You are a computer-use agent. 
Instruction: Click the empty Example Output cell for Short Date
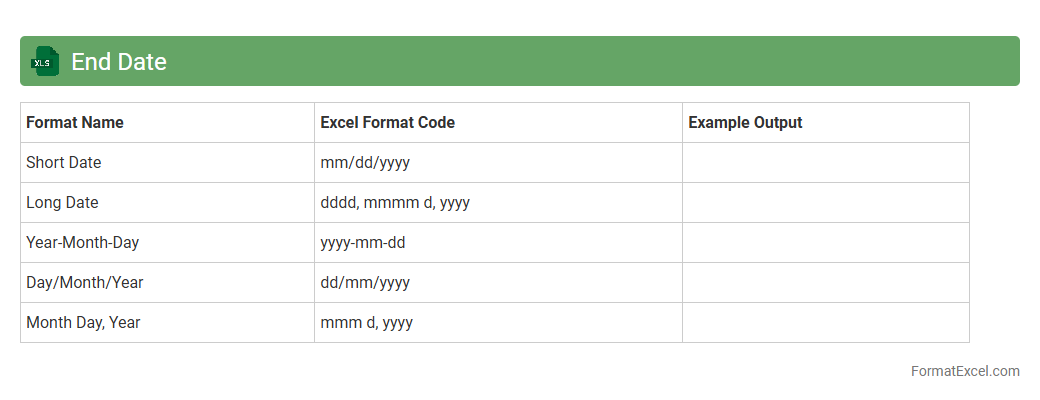click(825, 163)
